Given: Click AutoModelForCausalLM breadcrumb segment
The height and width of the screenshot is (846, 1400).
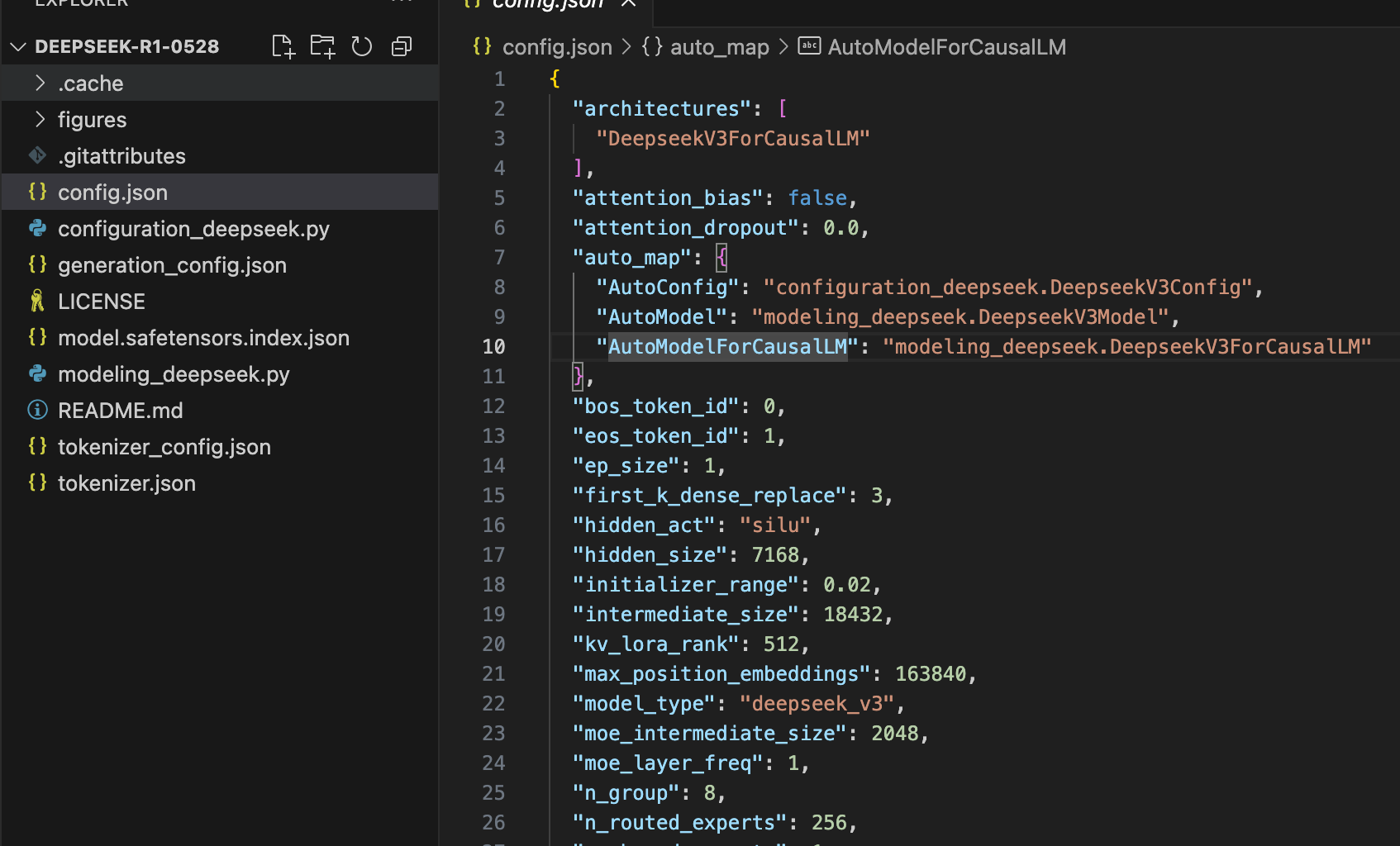Looking at the screenshot, I should (947, 47).
